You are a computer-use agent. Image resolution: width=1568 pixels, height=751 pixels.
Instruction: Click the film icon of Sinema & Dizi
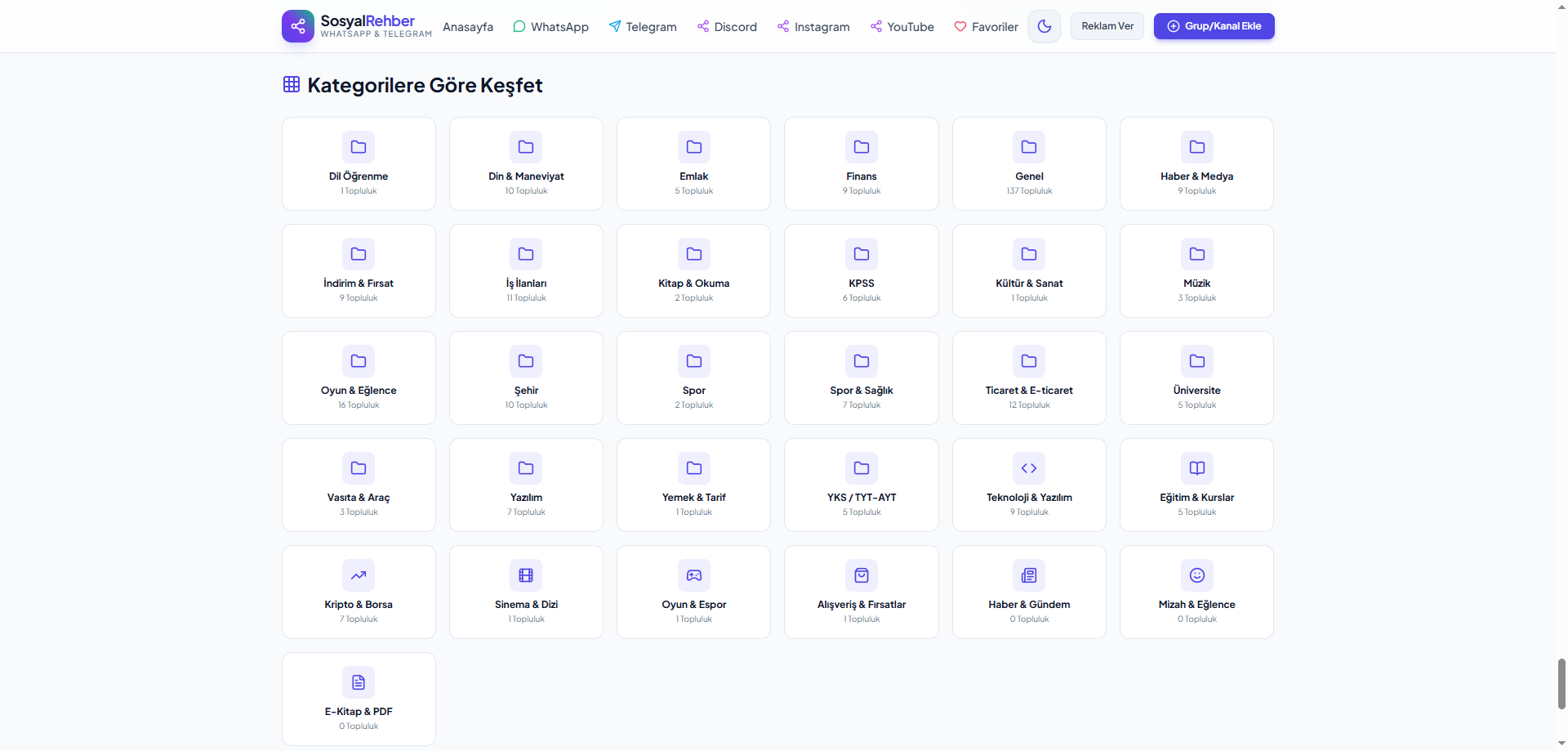coord(526,575)
